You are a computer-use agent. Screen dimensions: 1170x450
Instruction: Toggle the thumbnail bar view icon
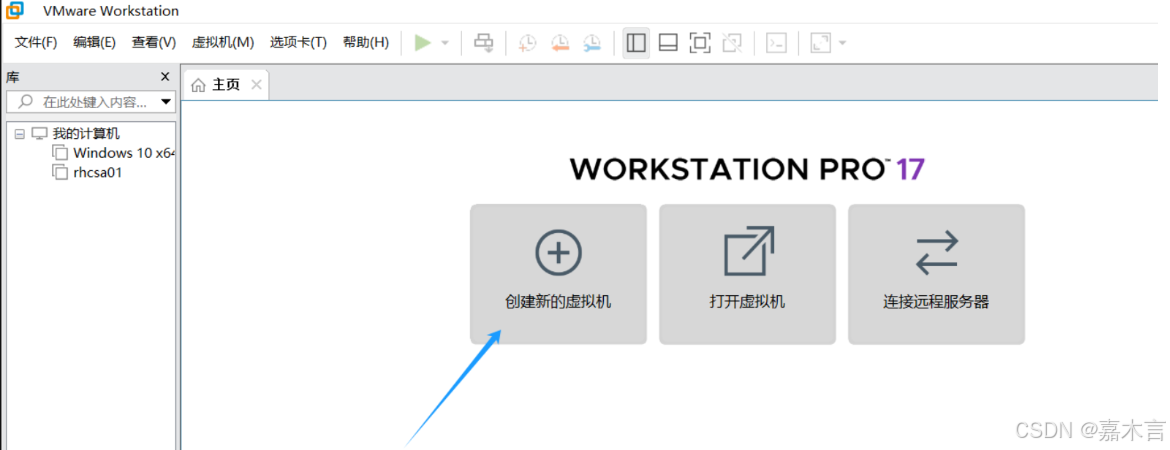pyautogui.click(x=668, y=43)
